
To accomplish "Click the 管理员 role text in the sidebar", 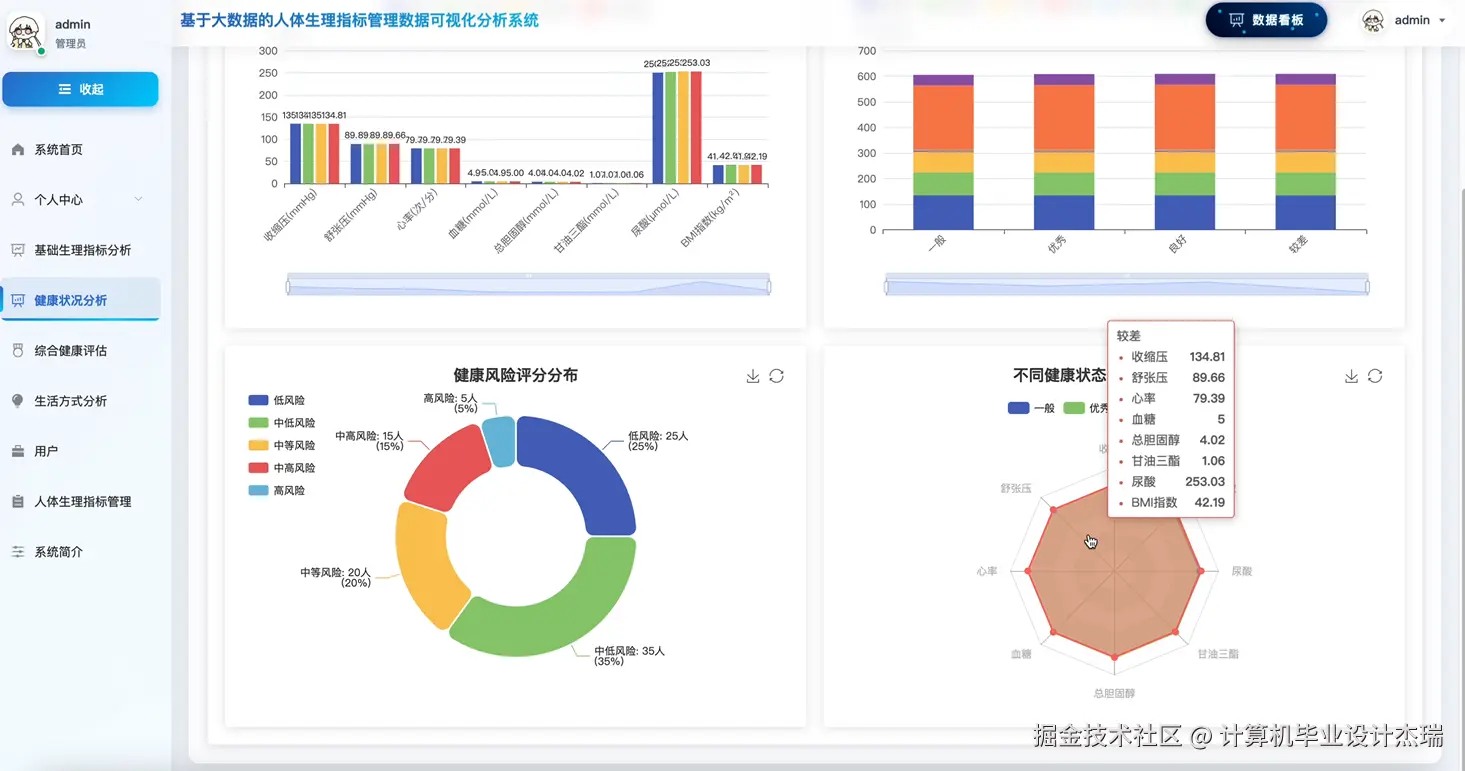I will [x=70, y=44].
